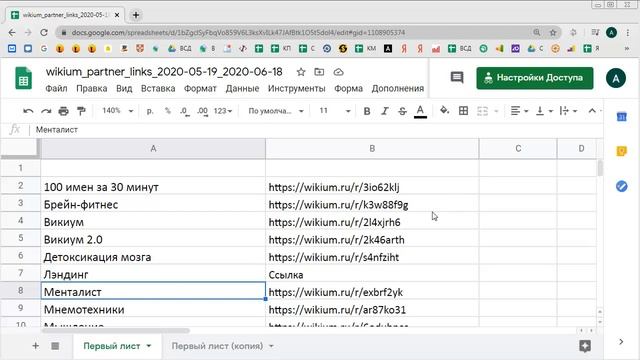The height and width of the screenshot is (360, 640).
Task: Click the Move to folder icon
Action: [319, 72]
